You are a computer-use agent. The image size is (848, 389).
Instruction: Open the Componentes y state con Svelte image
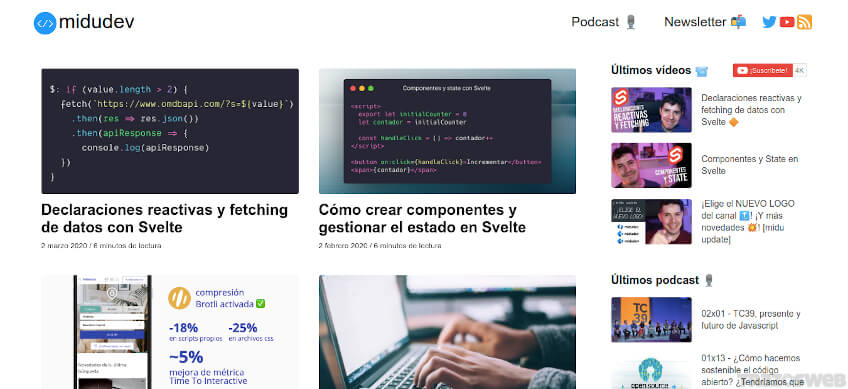tap(447, 131)
